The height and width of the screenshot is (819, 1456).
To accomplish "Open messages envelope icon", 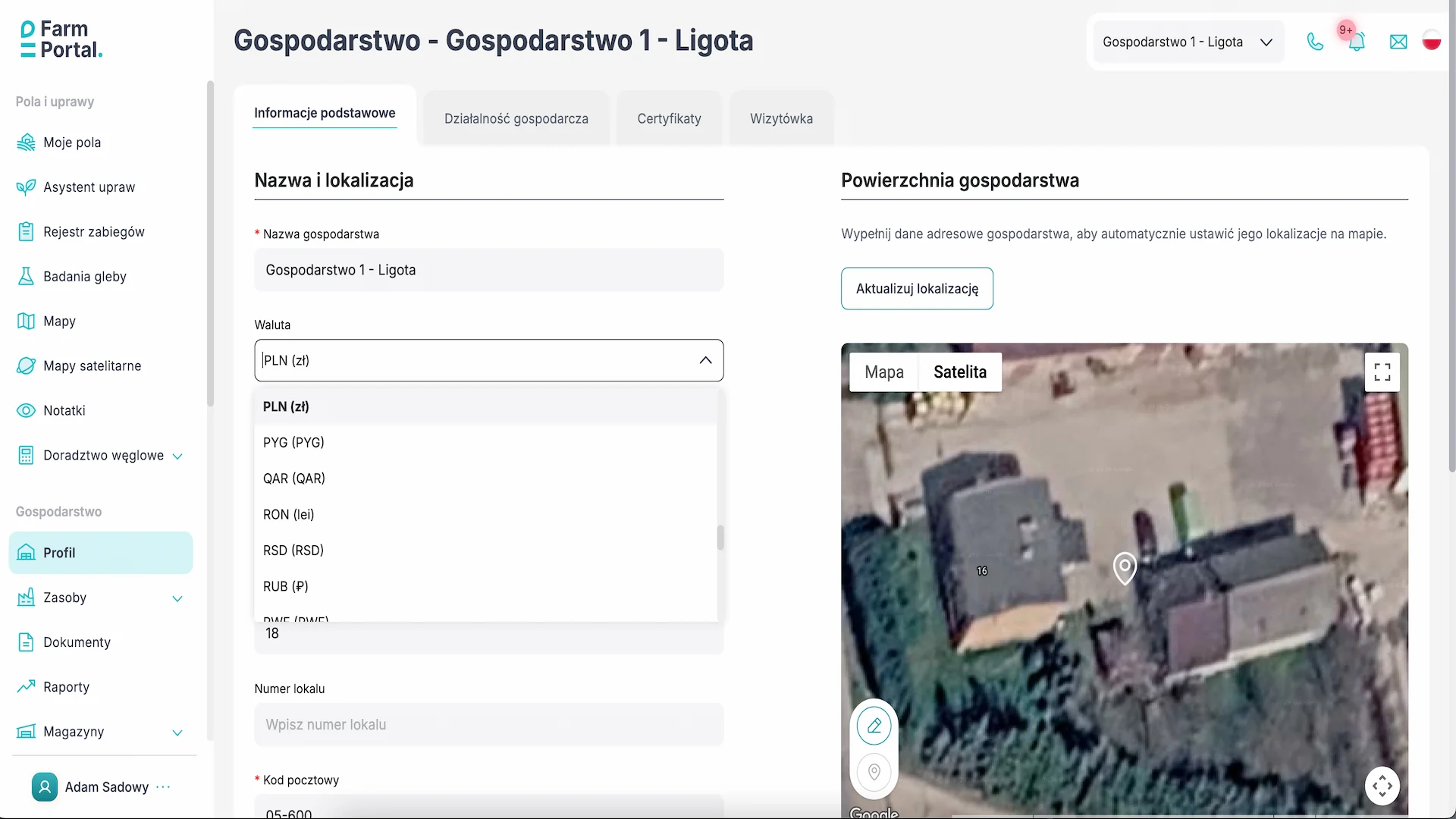I will (1398, 42).
